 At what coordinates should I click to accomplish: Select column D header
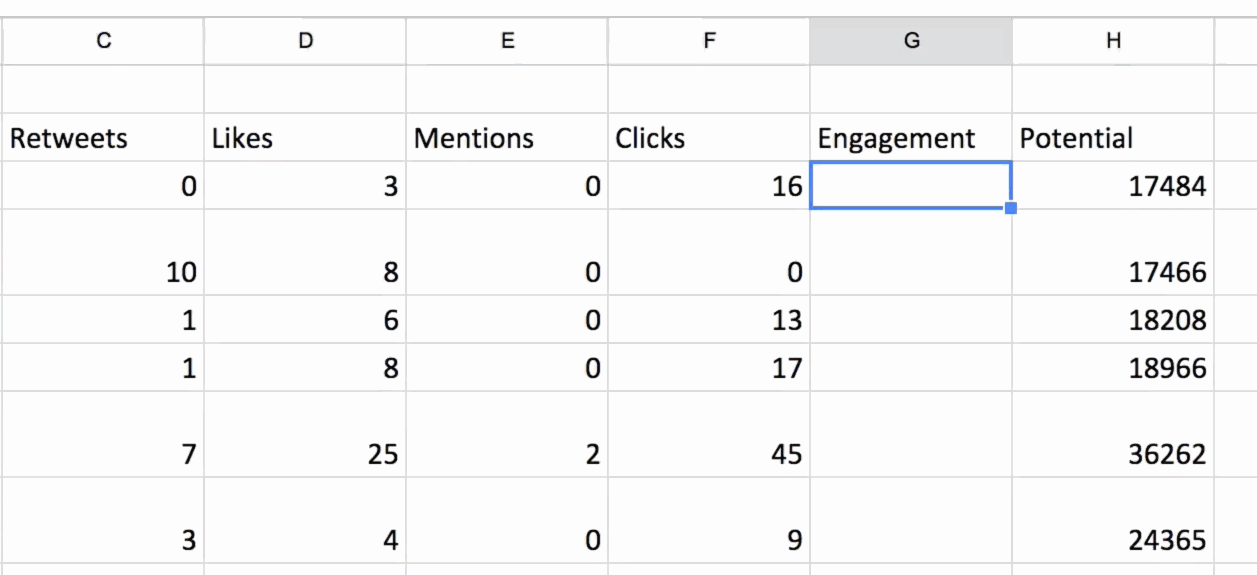305,41
